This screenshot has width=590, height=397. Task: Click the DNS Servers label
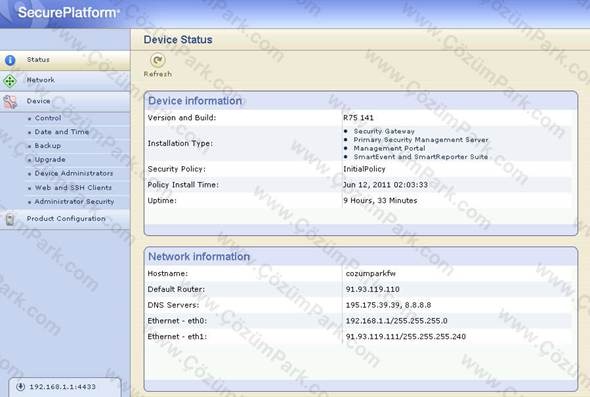tap(173, 305)
